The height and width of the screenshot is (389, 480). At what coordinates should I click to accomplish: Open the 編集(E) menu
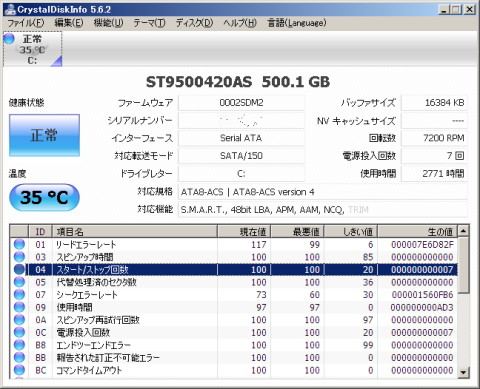tap(69, 23)
